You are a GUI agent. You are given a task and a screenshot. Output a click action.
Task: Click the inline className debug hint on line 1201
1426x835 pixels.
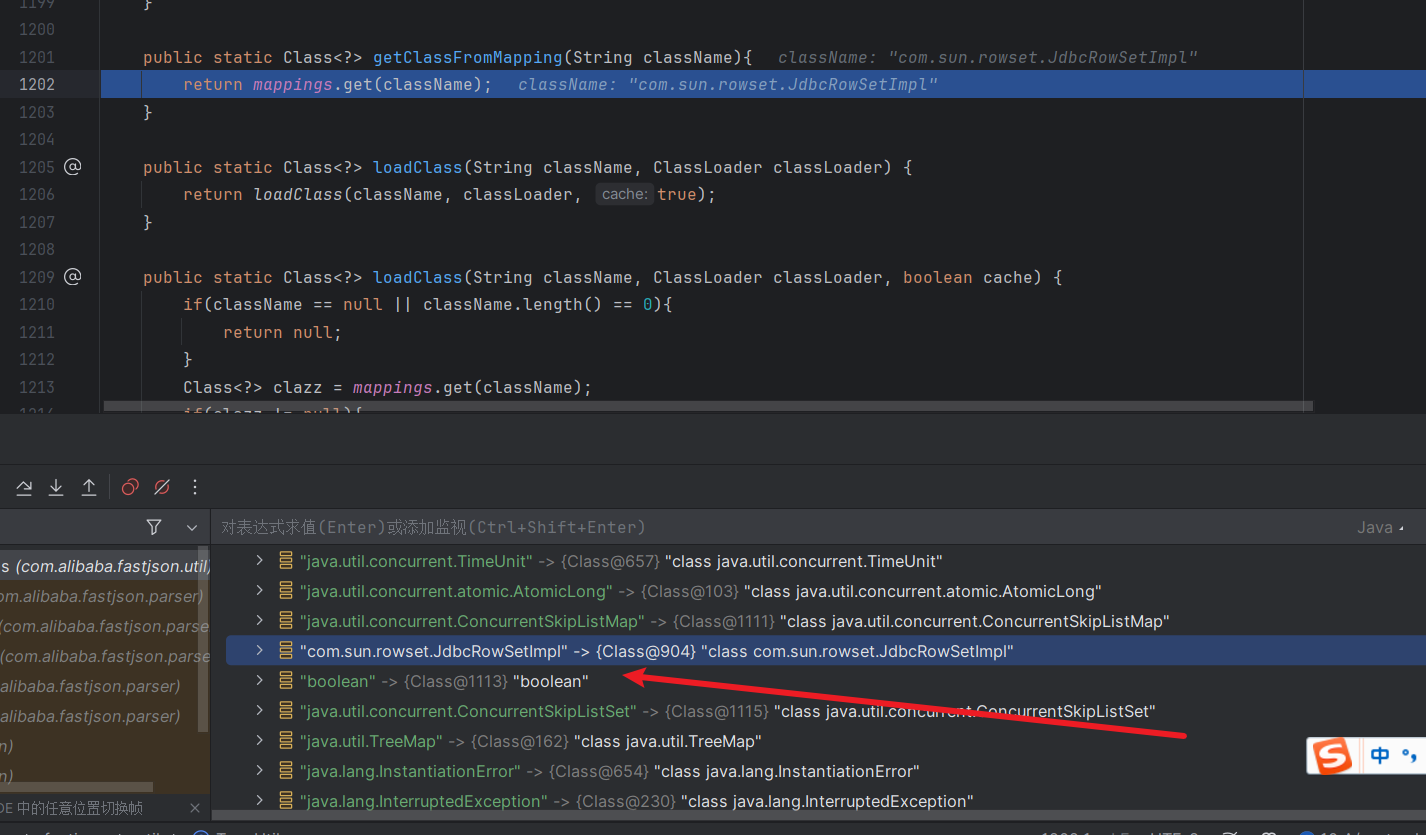(x=987, y=57)
